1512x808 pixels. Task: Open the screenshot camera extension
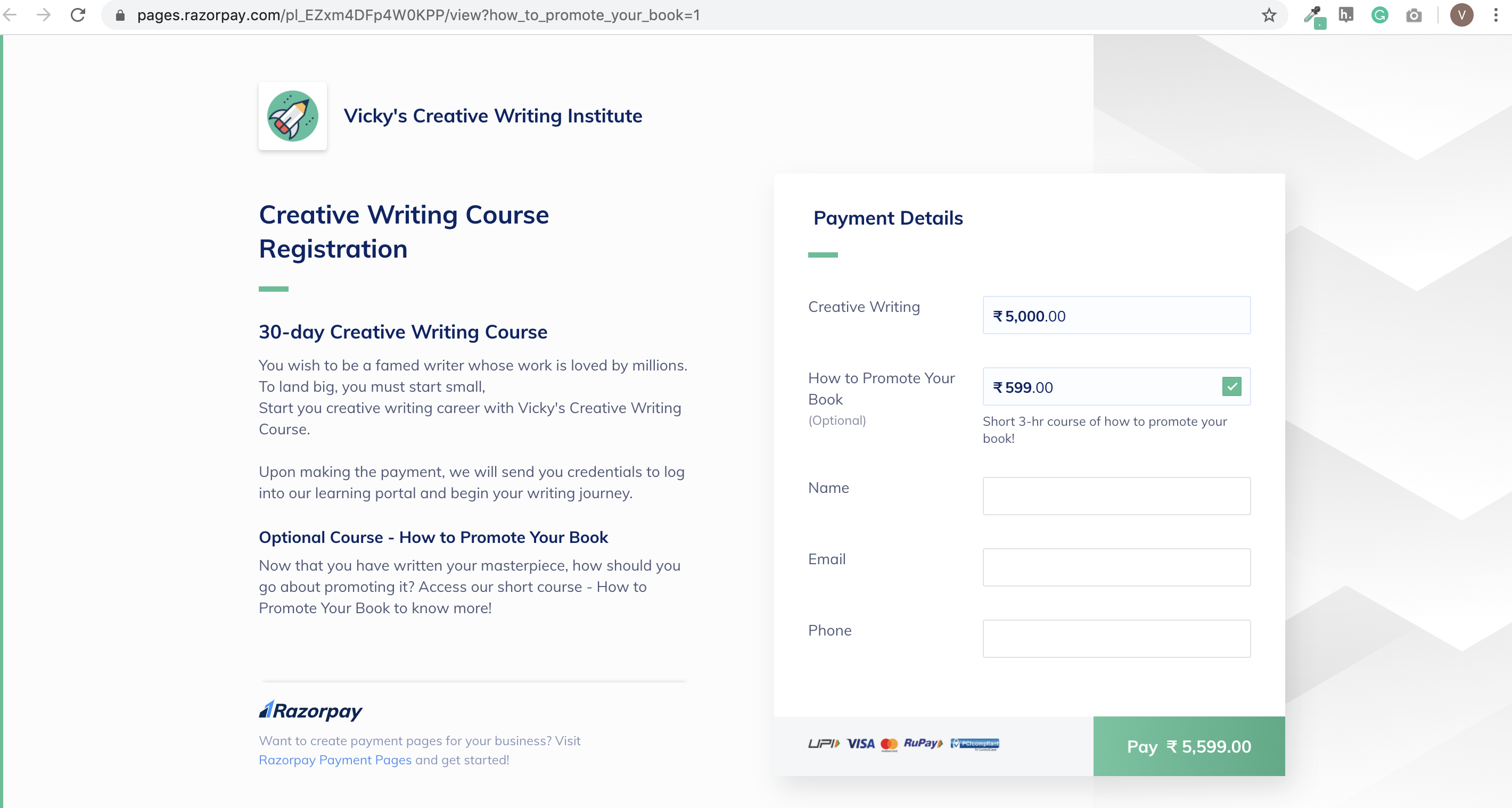pyautogui.click(x=1415, y=15)
